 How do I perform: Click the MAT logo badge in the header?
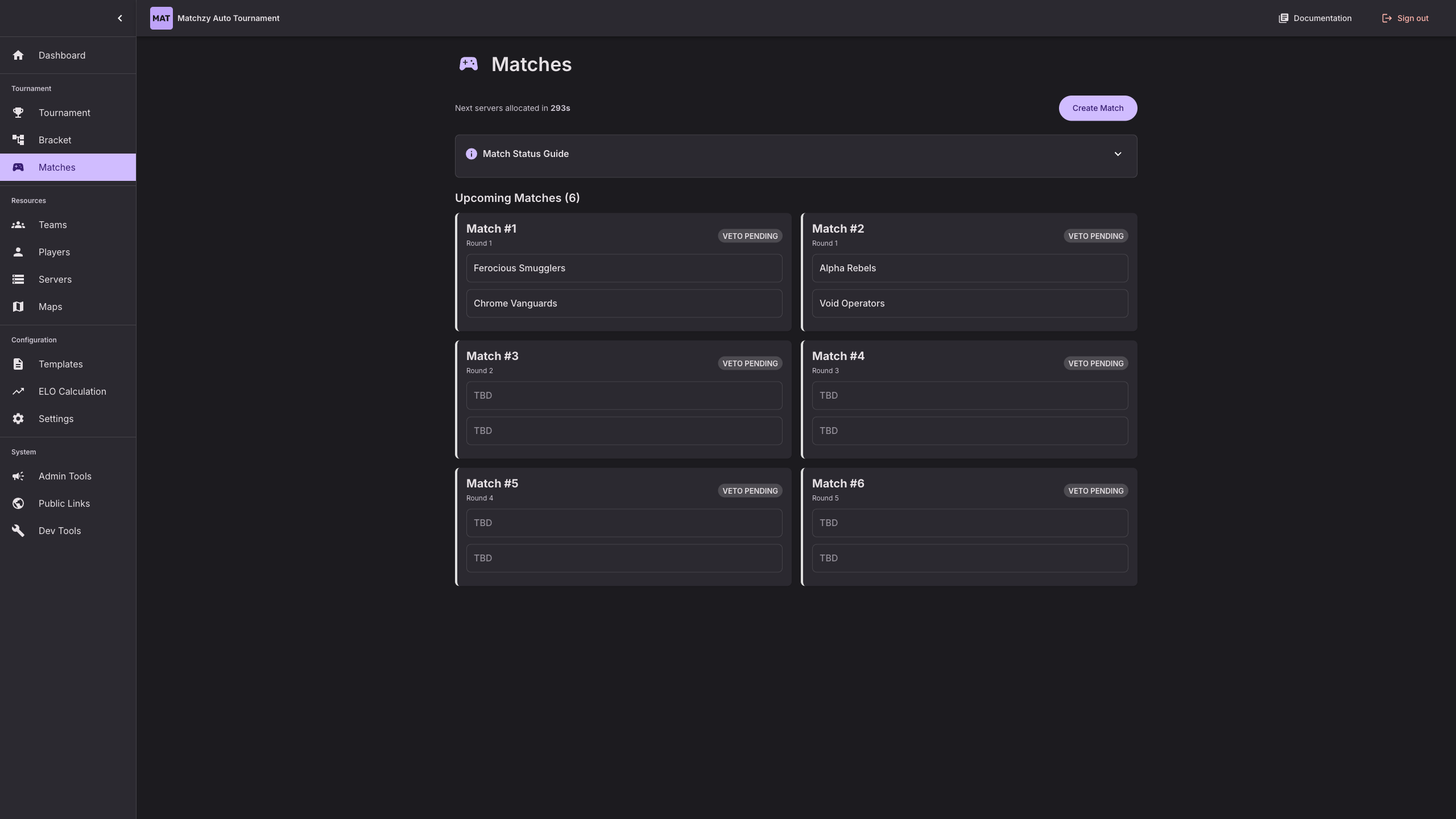click(x=161, y=18)
